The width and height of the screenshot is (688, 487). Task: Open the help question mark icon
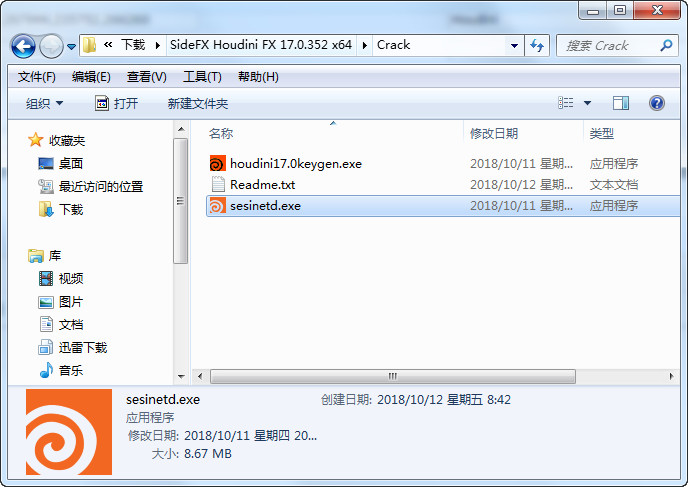[x=656, y=104]
